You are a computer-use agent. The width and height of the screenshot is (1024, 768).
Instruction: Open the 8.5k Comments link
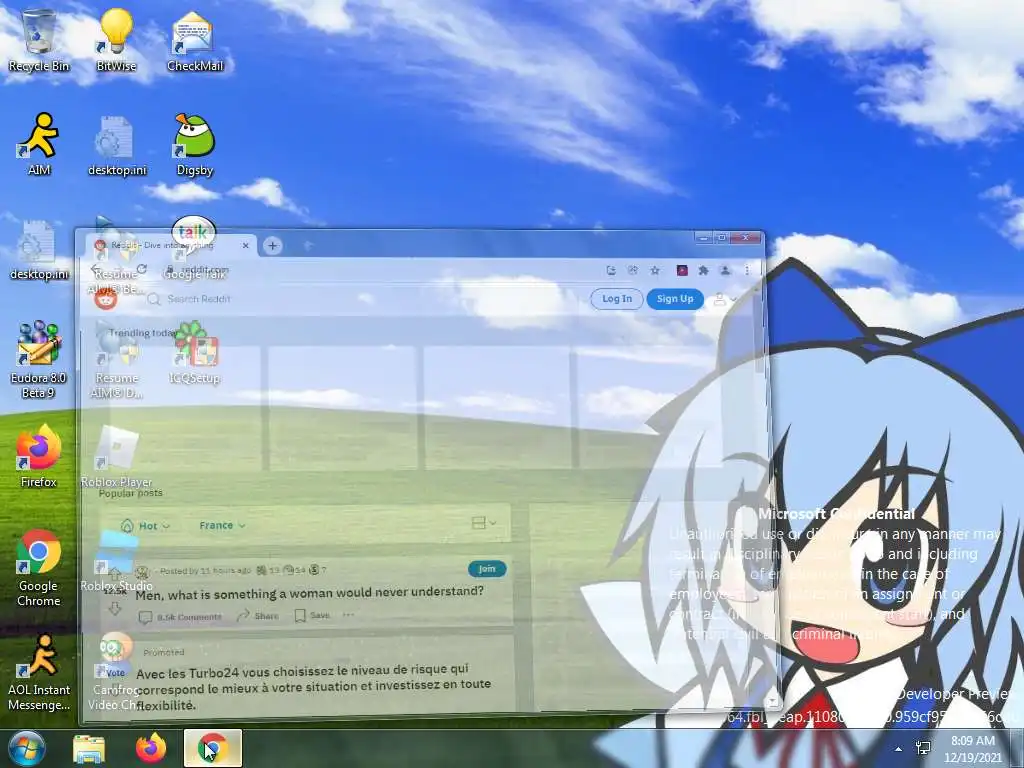tap(181, 616)
